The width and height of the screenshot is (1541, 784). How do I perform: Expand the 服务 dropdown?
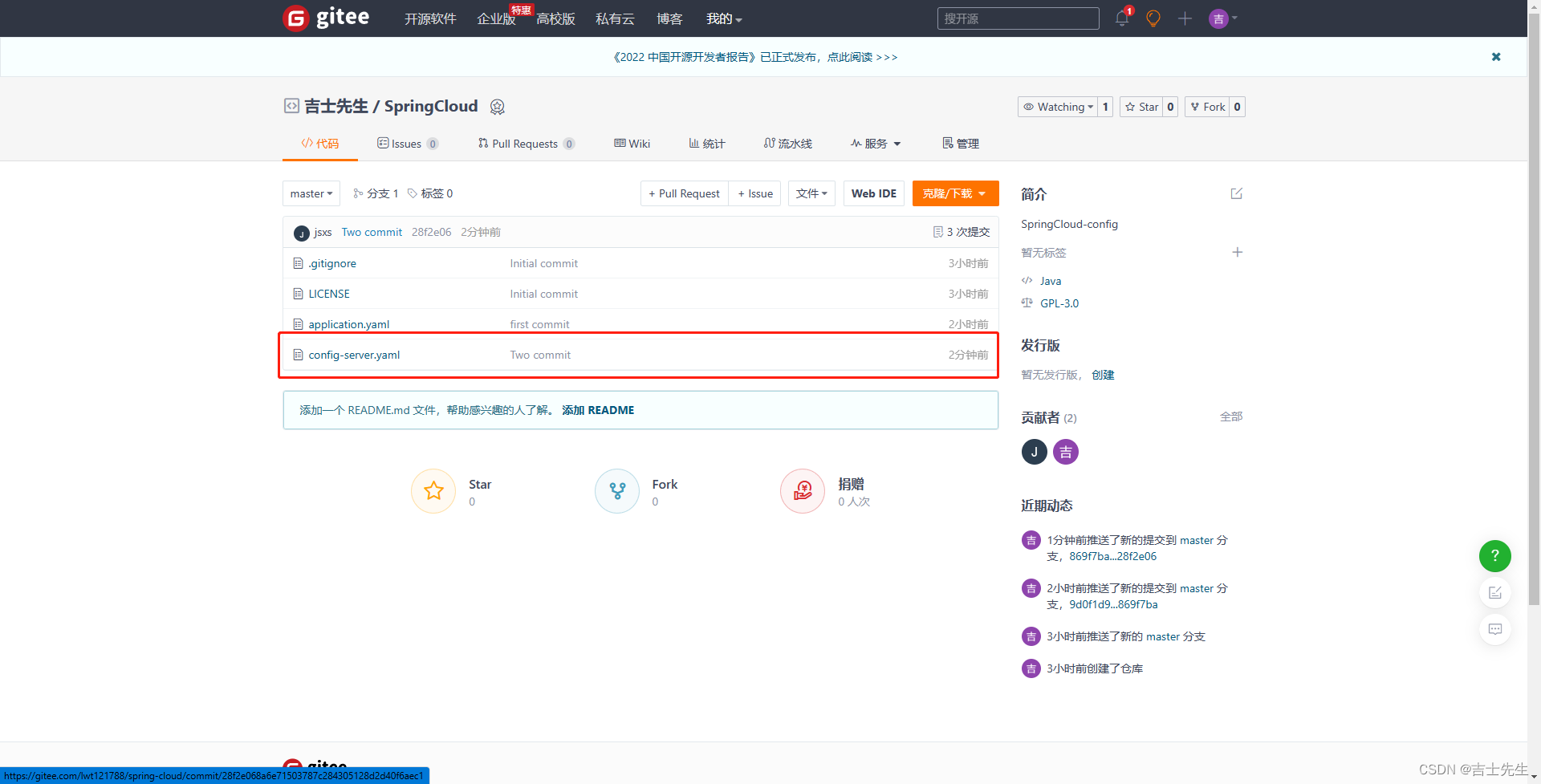click(876, 144)
